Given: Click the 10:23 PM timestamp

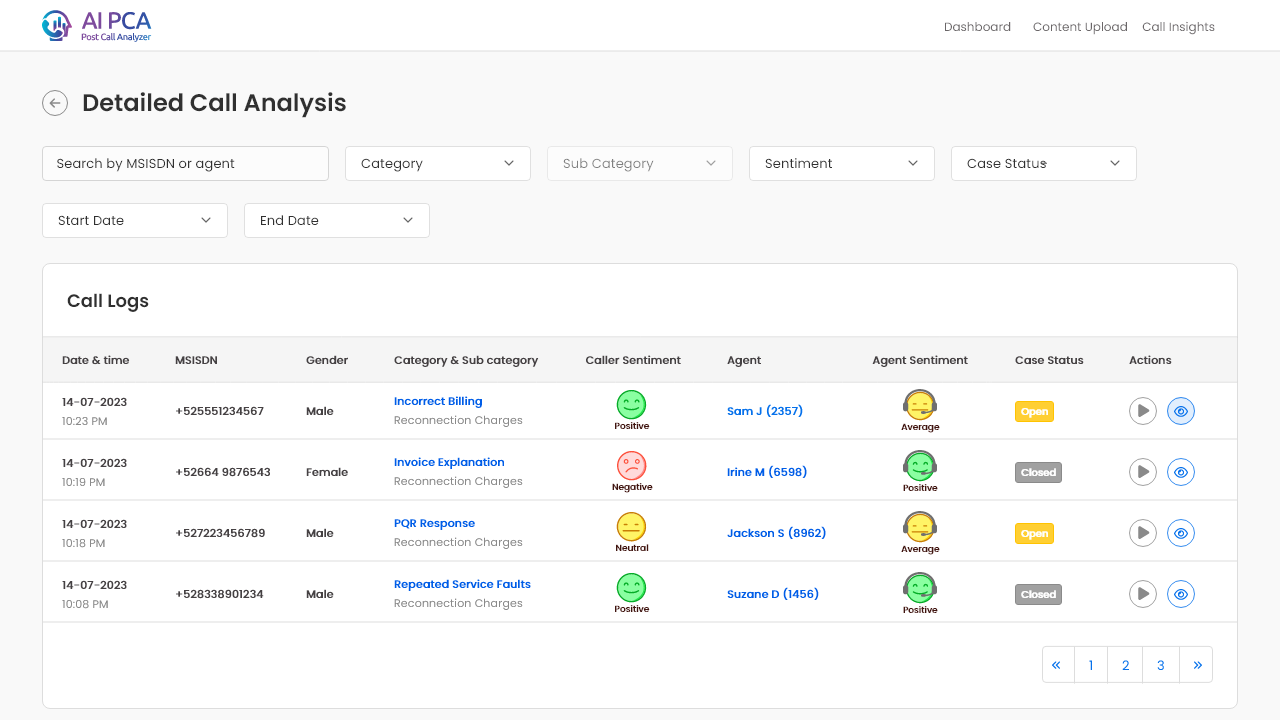Looking at the screenshot, I should tap(85, 421).
